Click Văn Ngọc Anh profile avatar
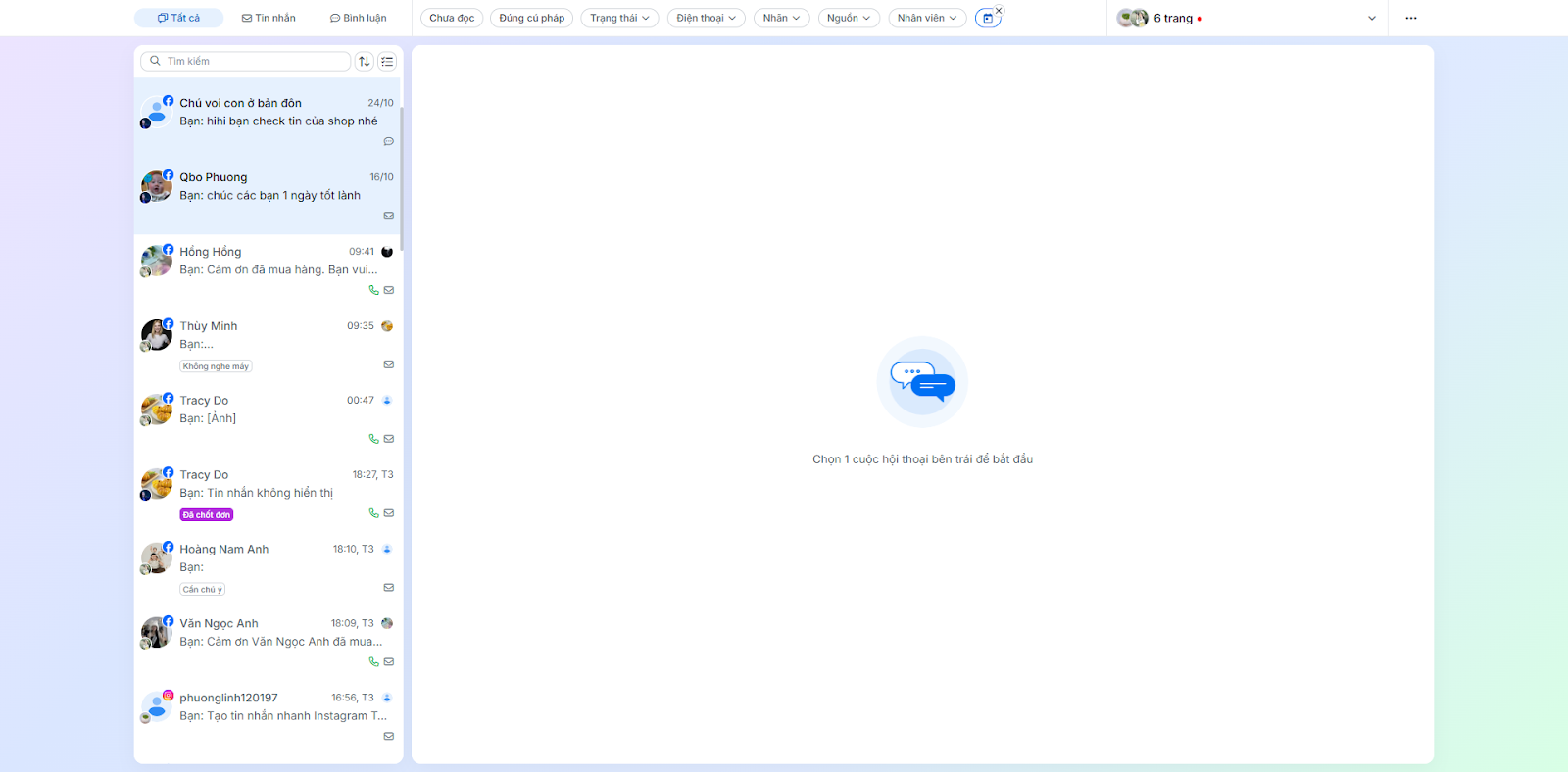 pos(157,633)
